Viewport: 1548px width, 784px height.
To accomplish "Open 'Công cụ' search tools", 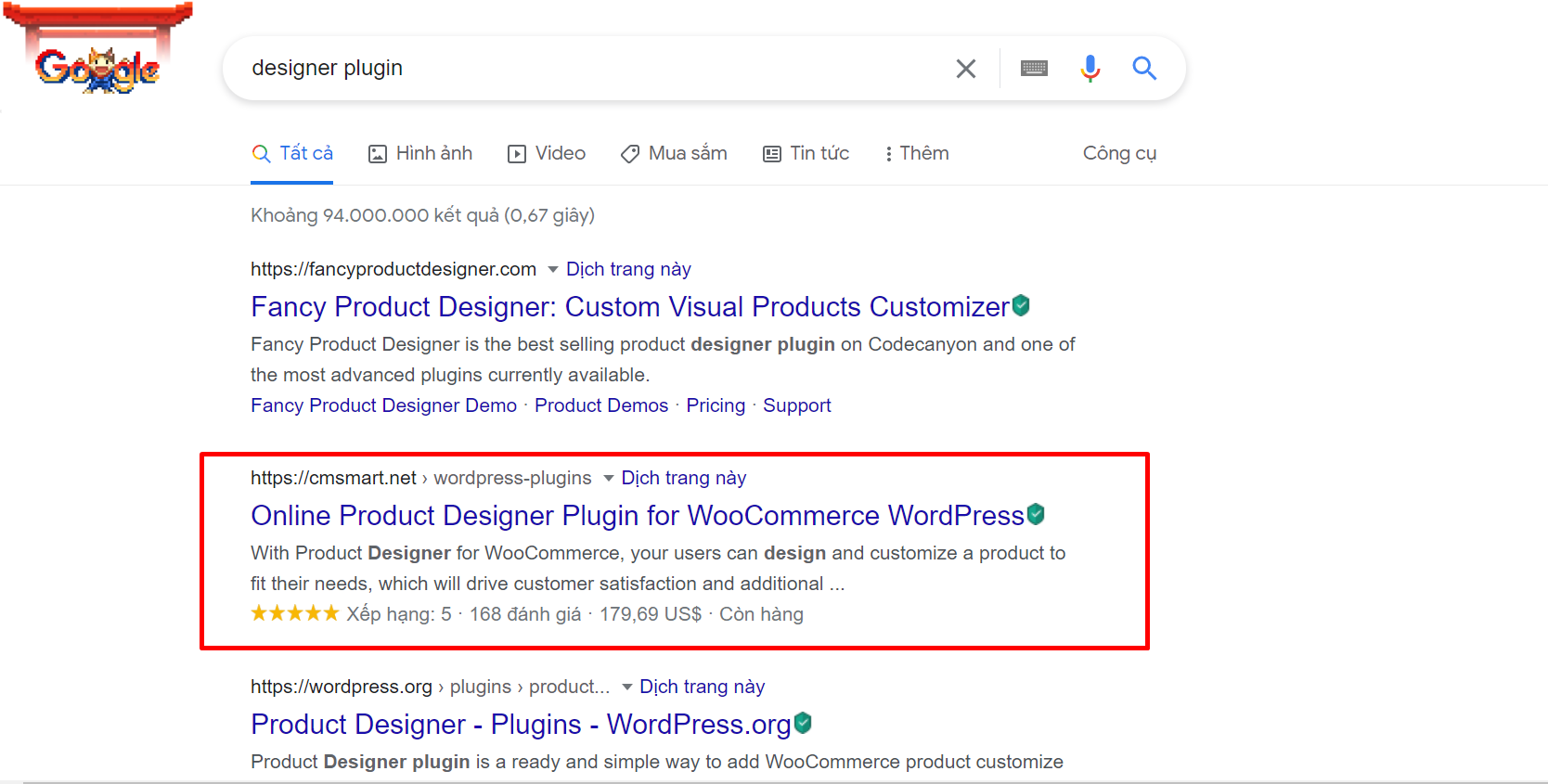I will click(1119, 154).
